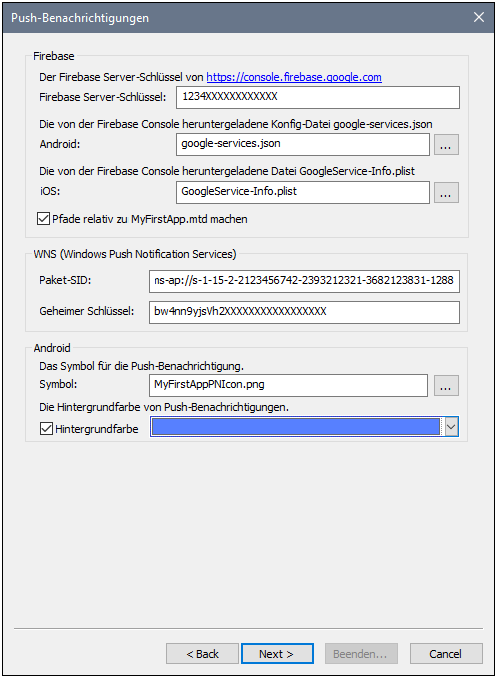Click the Paket-SID label
497x678 pixels.
click(x=65, y=280)
